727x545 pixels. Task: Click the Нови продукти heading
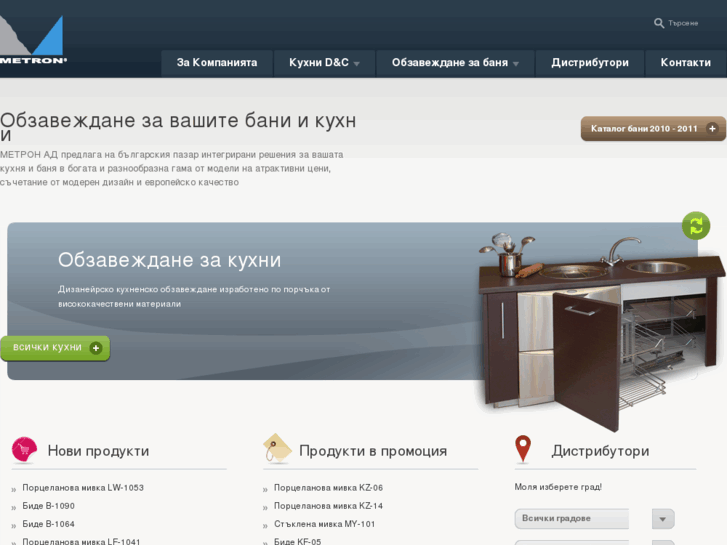click(98, 451)
